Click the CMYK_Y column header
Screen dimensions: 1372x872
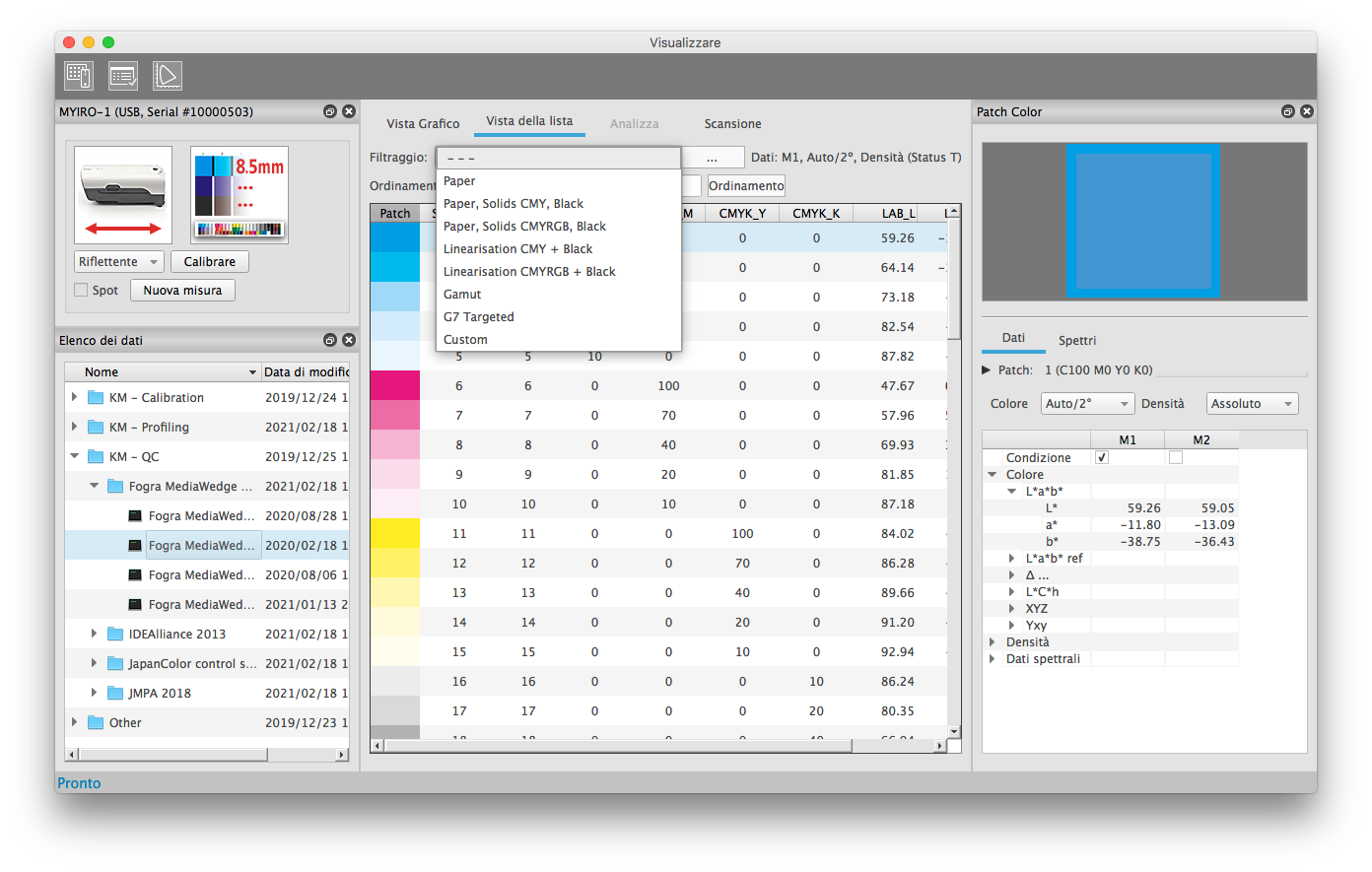pos(742,213)
